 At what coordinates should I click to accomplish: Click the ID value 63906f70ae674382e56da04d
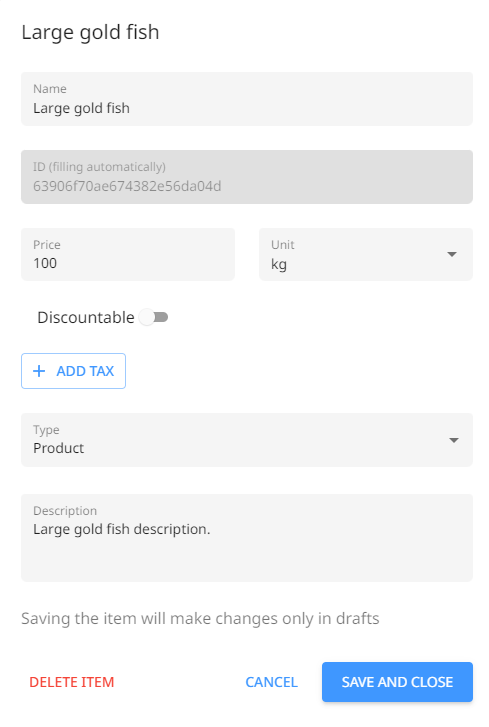tap(127, 186)
